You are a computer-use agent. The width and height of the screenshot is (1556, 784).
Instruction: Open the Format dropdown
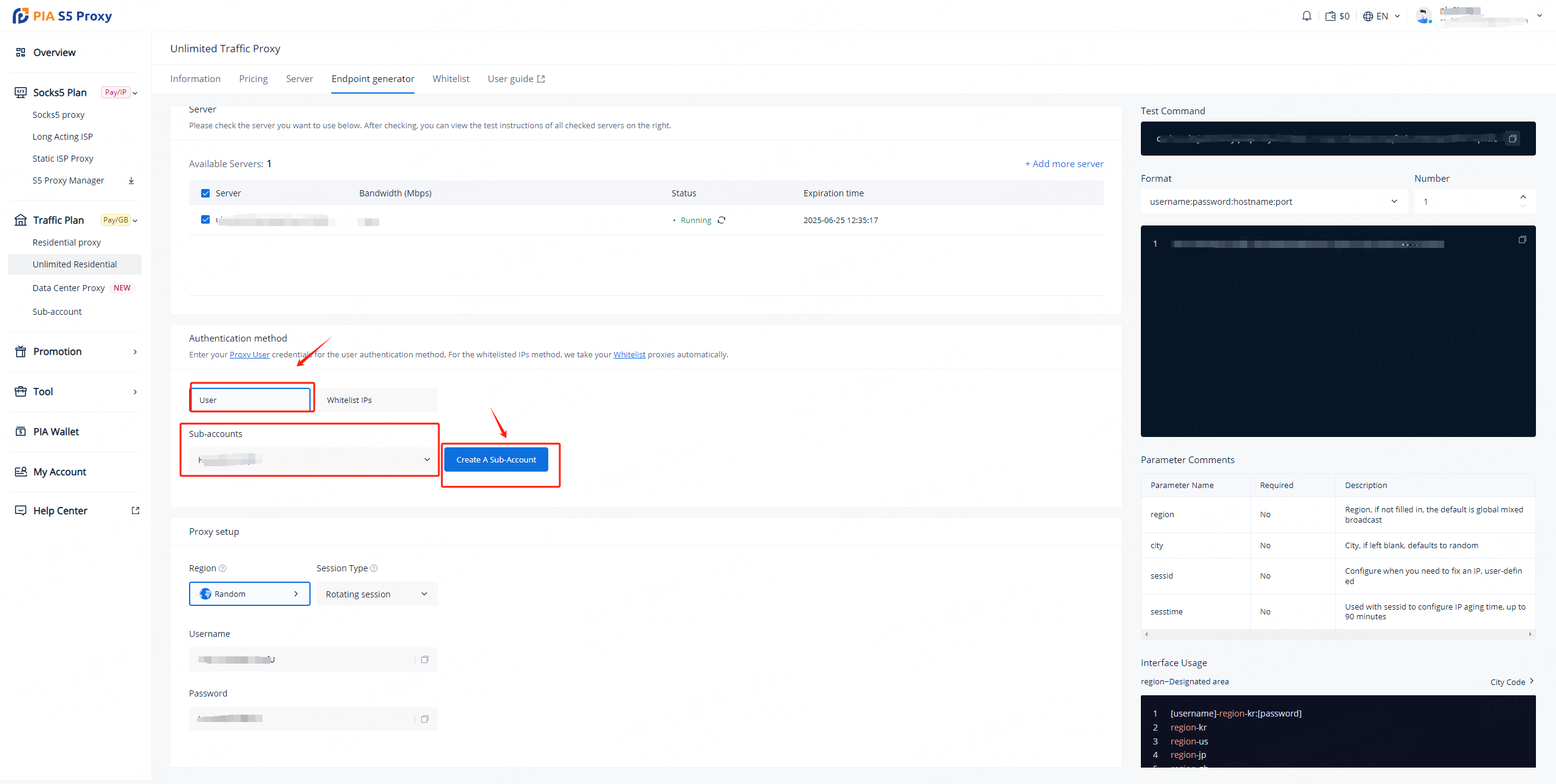pyautogui.click(x=1273, y=202)
